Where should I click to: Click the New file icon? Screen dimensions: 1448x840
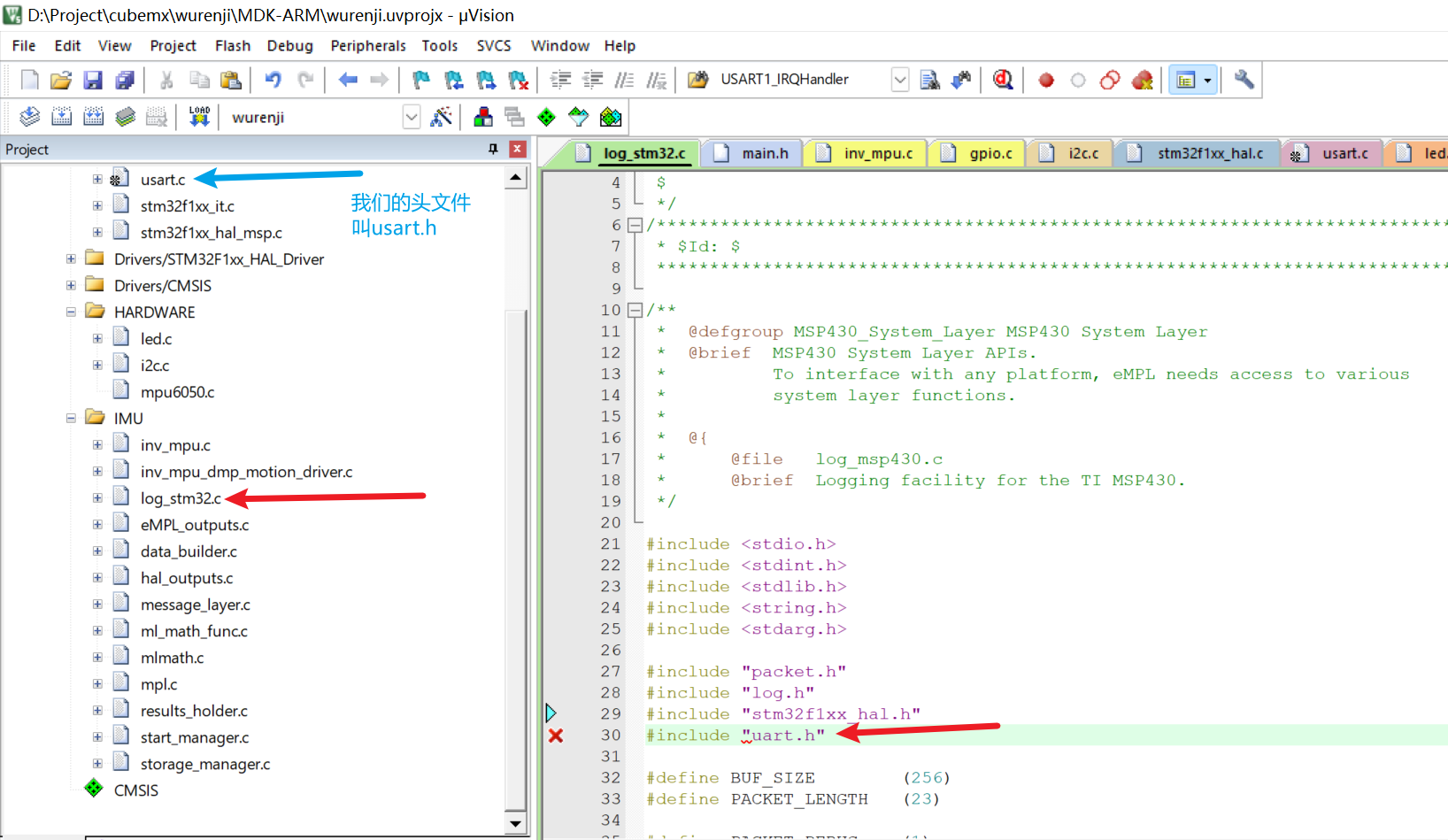30,80
